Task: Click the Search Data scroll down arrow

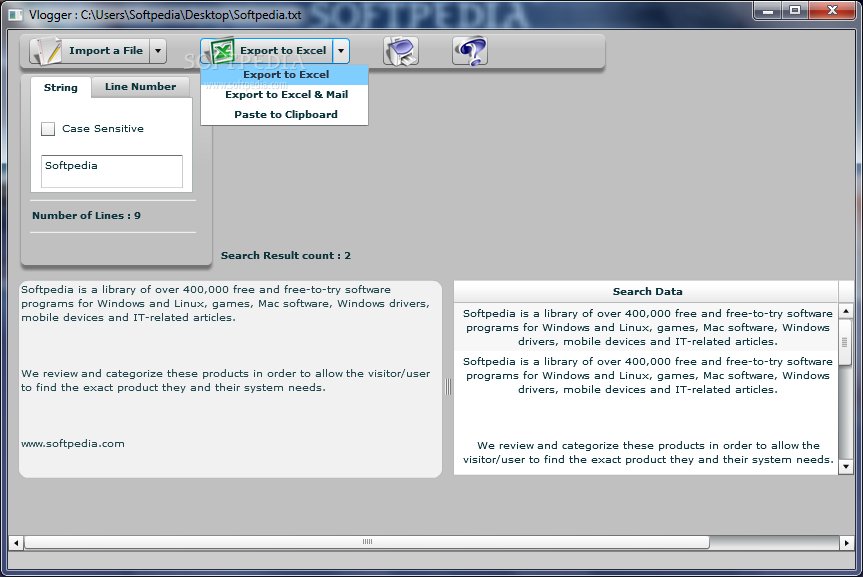Action: click(846, 467)
